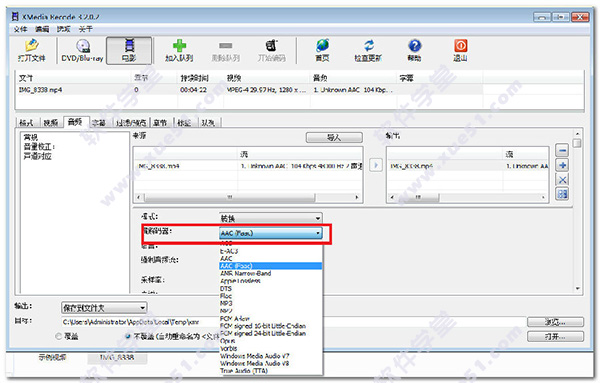Screen dimensions: 600x383
Task: Choose Flac from the codec list
Action: pyautogui.click(x=271, y=296)
